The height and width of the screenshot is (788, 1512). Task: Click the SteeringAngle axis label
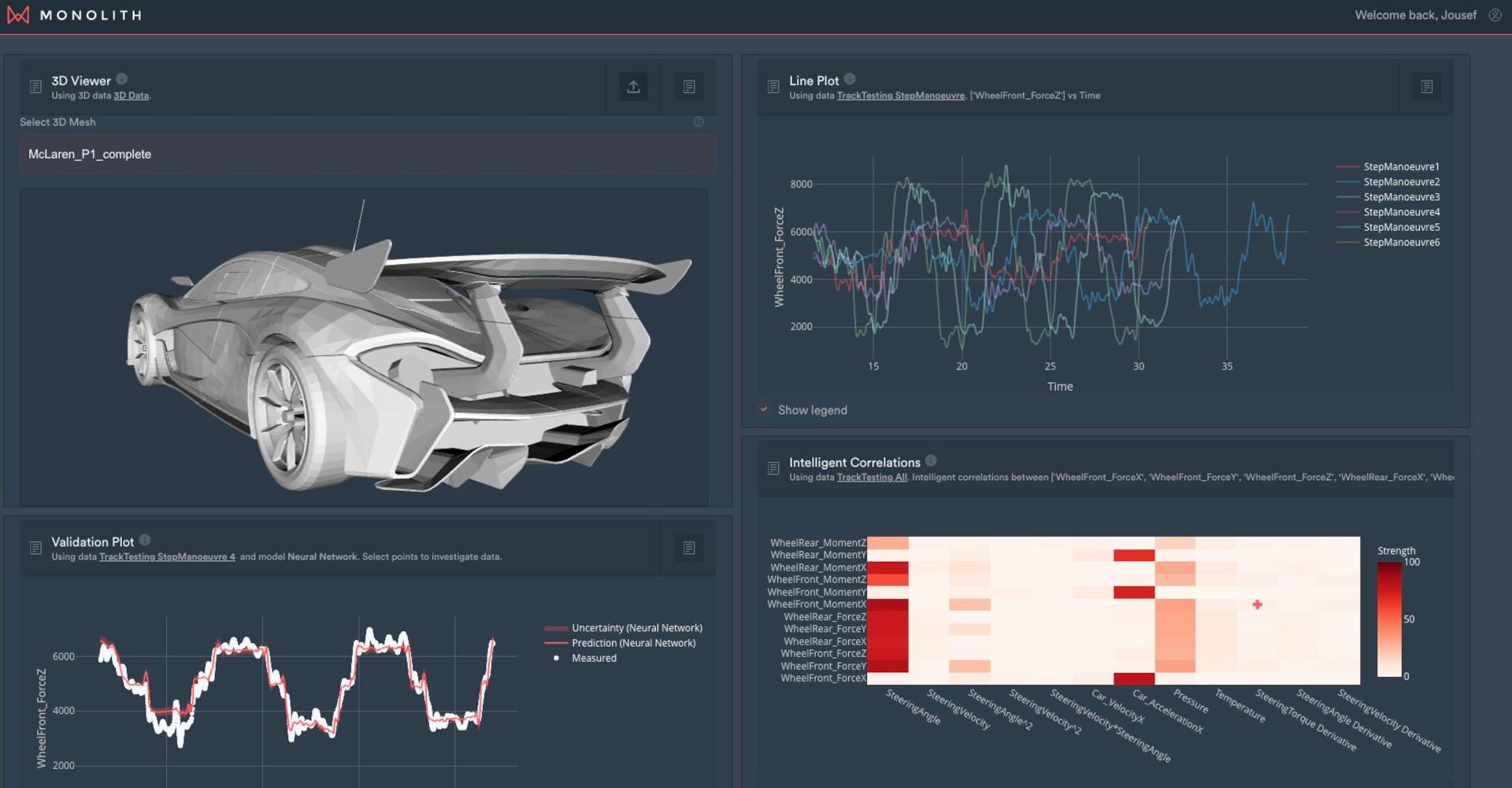point(913,707)
